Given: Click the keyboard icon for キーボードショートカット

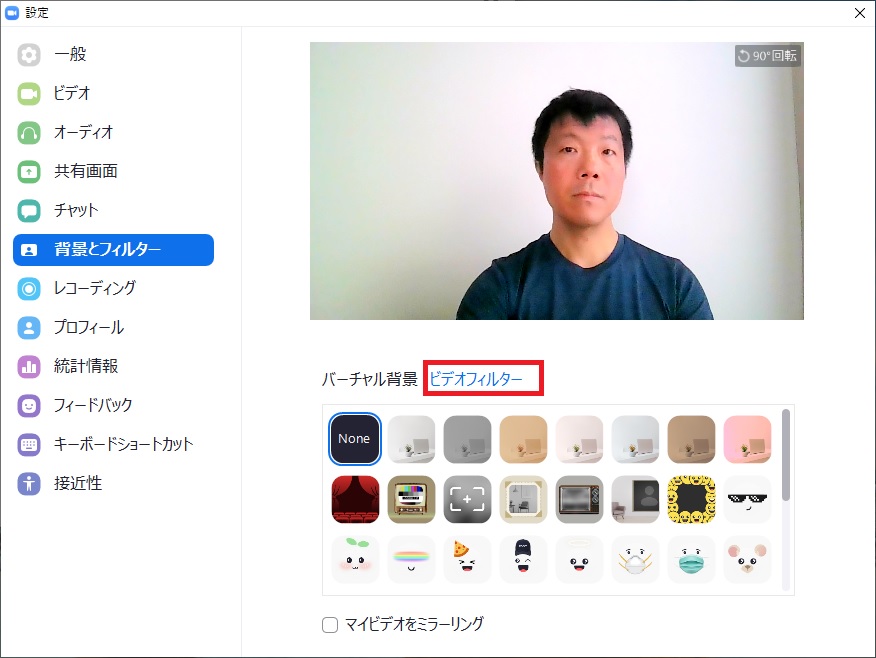Looking at the screenshot, I should [29, 445].
